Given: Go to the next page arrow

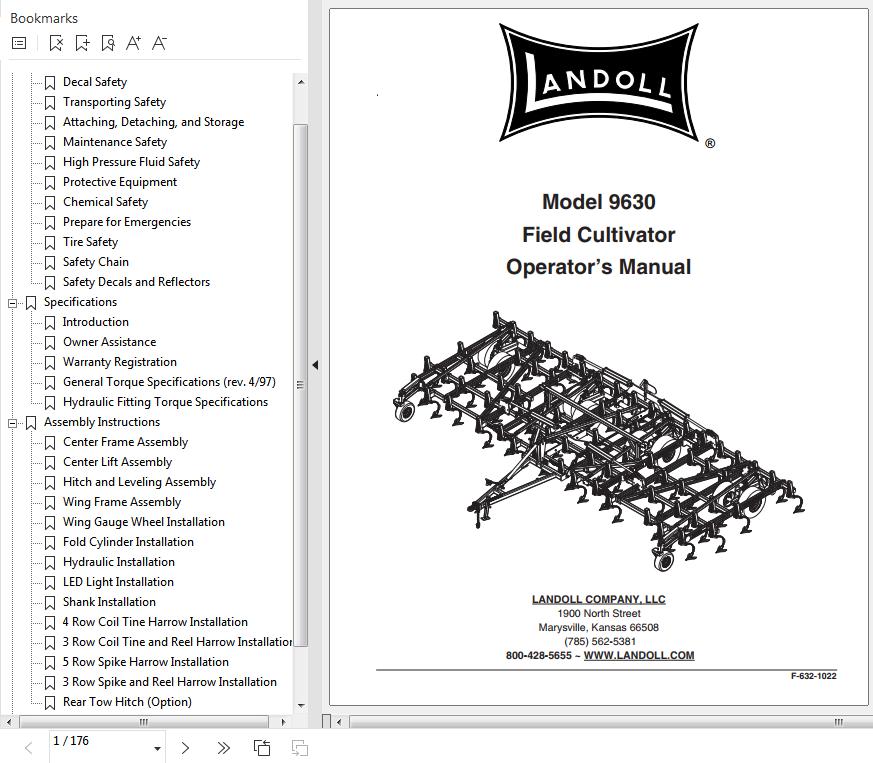Looking at the screenshot, I should click(x=185, y=748).
